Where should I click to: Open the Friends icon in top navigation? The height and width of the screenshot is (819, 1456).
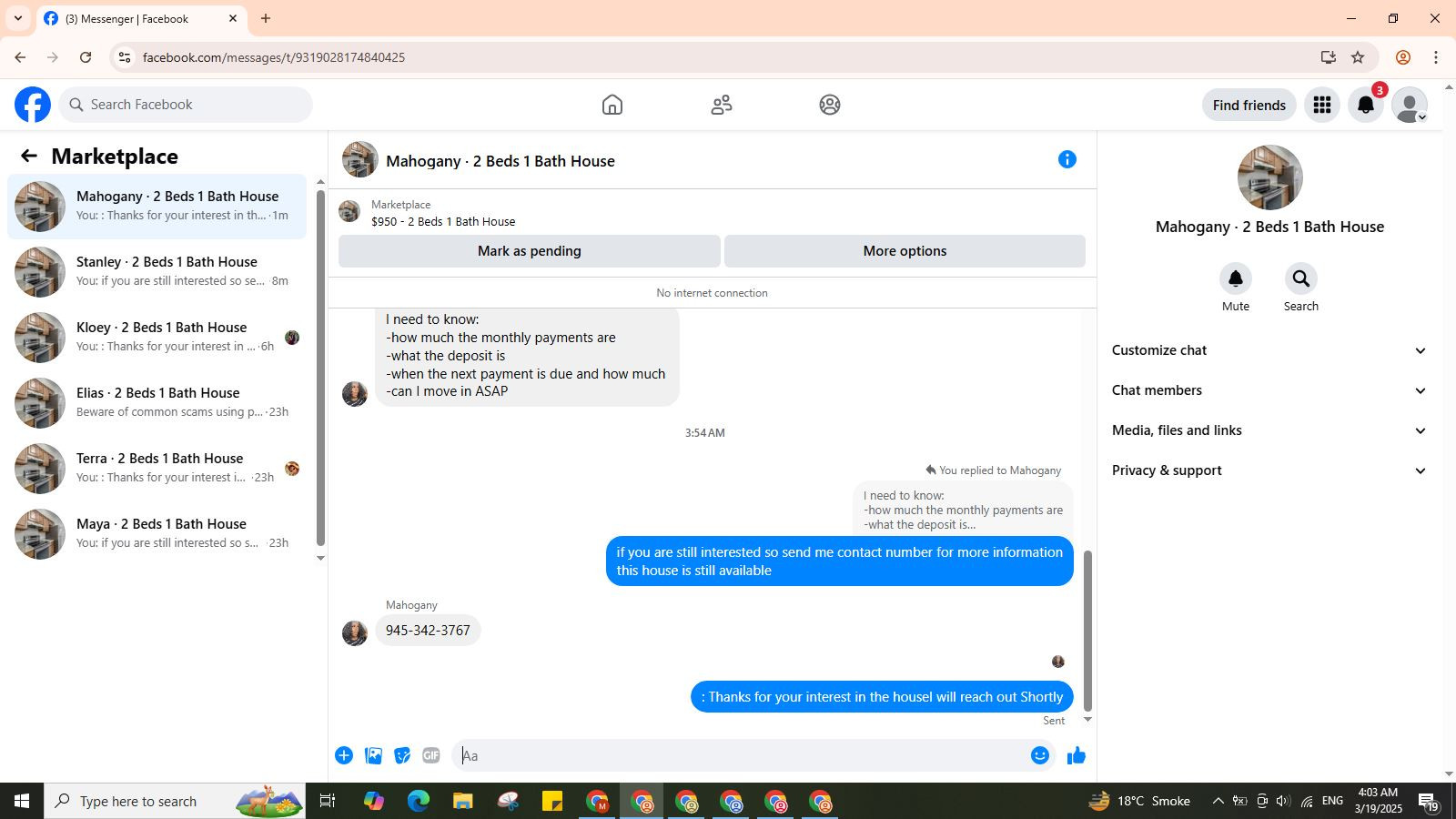(x=722, y=105)
